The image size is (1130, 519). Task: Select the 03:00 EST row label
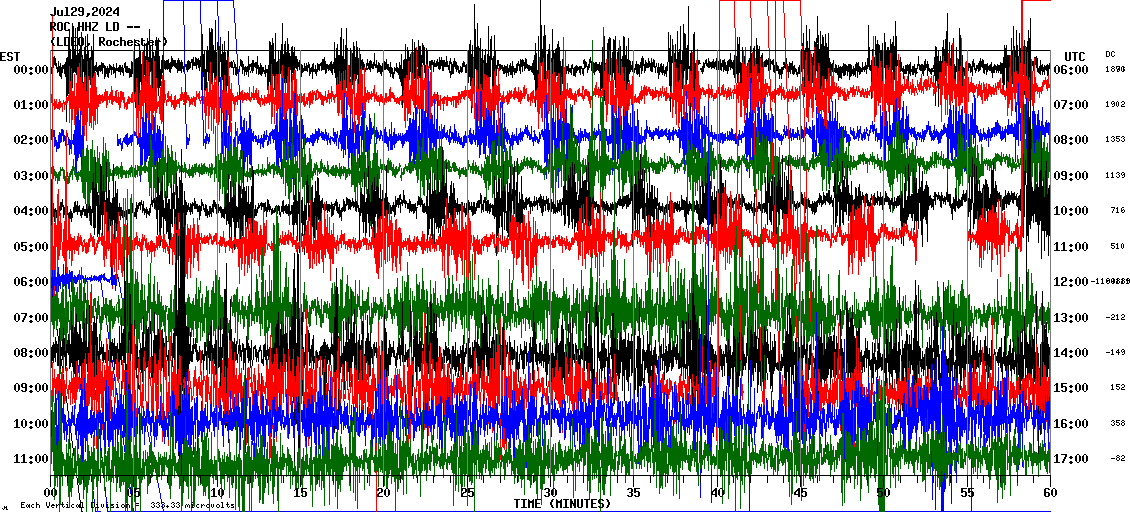(x=32, y=176)
